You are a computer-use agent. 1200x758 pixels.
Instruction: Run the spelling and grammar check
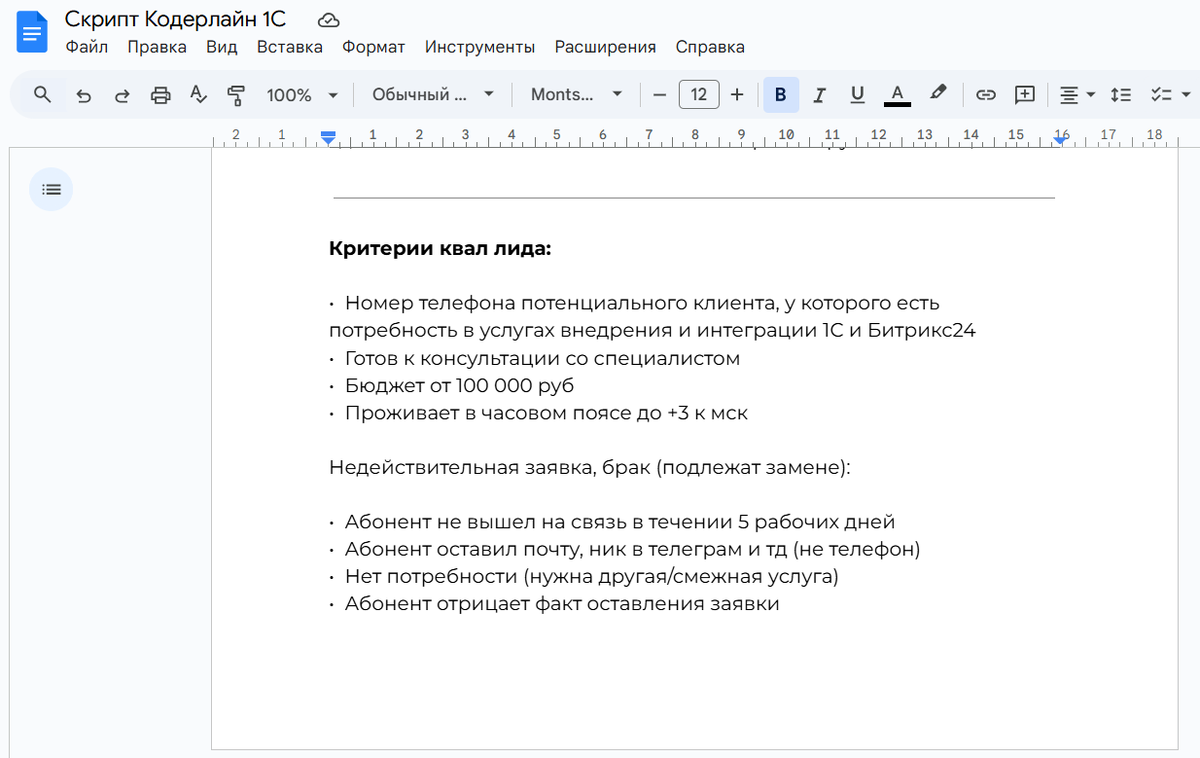point(197,94)
